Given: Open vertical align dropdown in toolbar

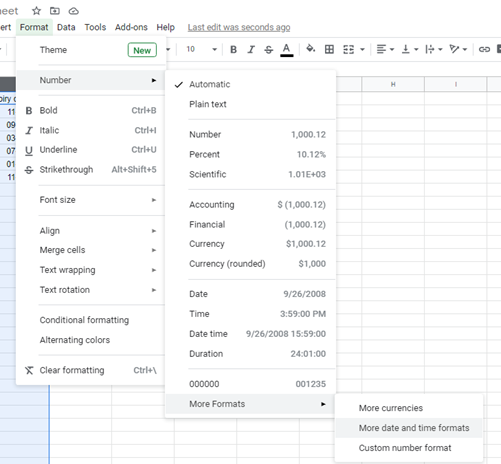Looking at the screenshot, I should [x=410, y=49].
